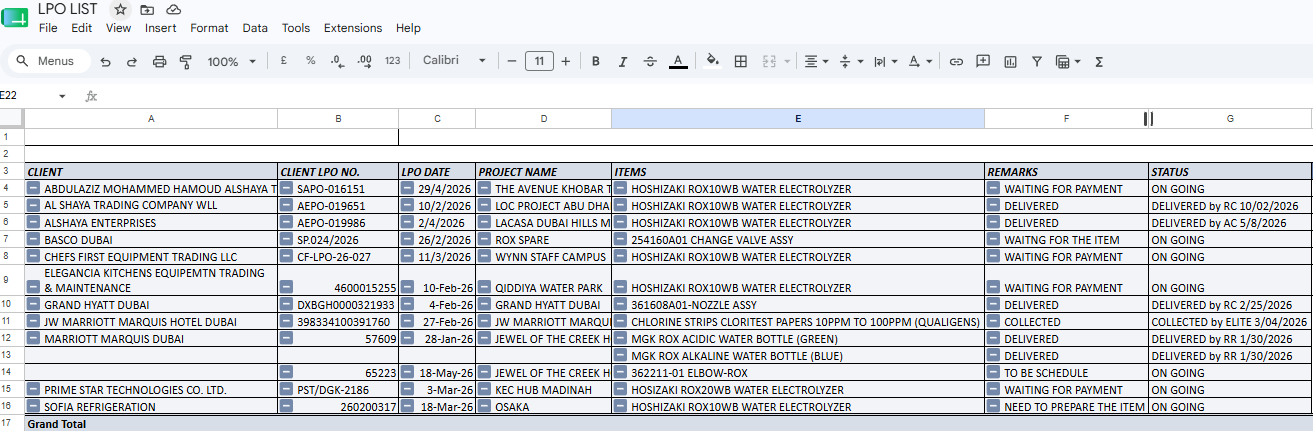Toggle Bold formatting button
Image resolution: width=1313 pixels, height=431 pixels.
coord(596,62)
